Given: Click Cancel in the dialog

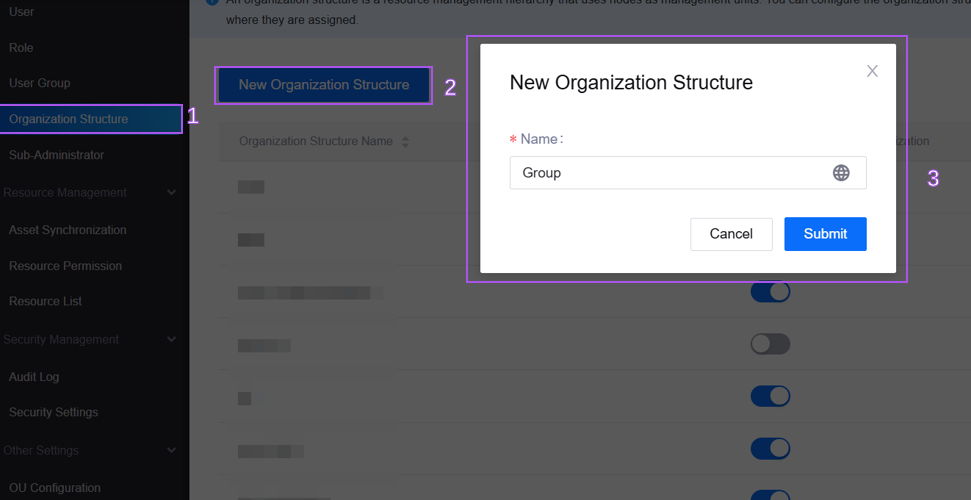Looking at the screenshot, I should tap(731, 234).
